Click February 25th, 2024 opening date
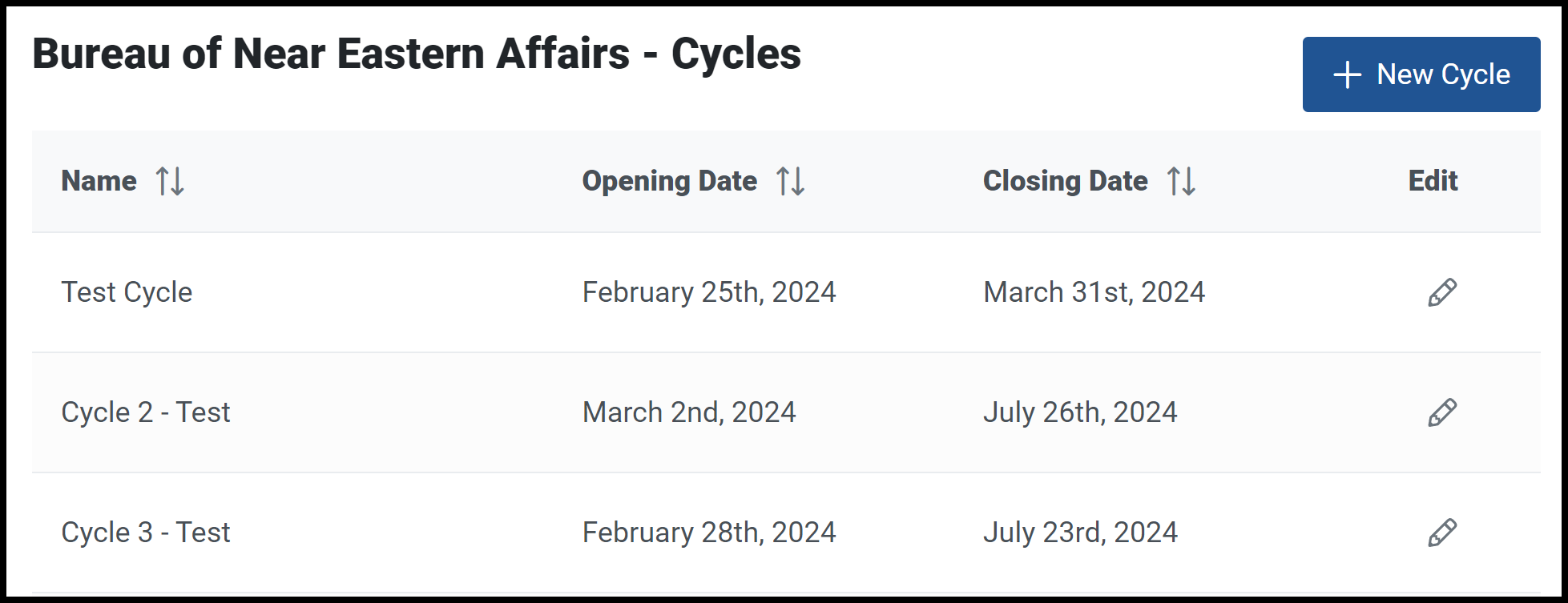 pyautogui.click(x=709, y=292)
